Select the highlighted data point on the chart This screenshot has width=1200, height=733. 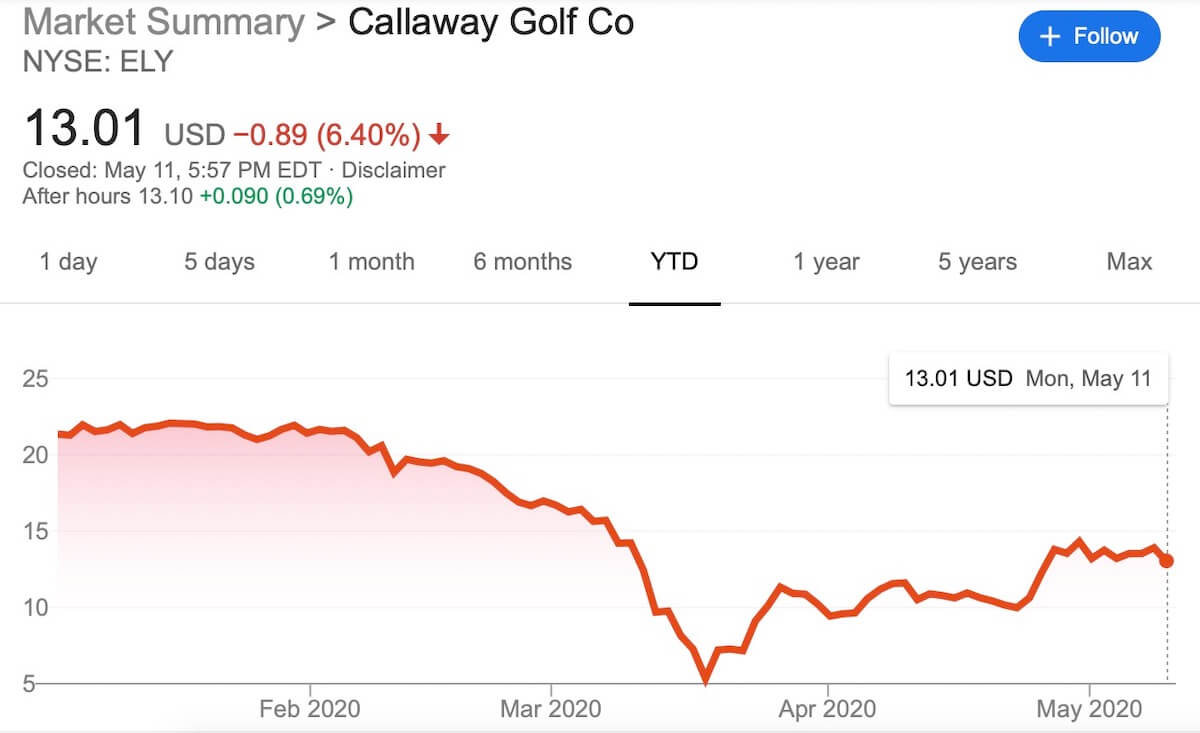coord(1166,562)
